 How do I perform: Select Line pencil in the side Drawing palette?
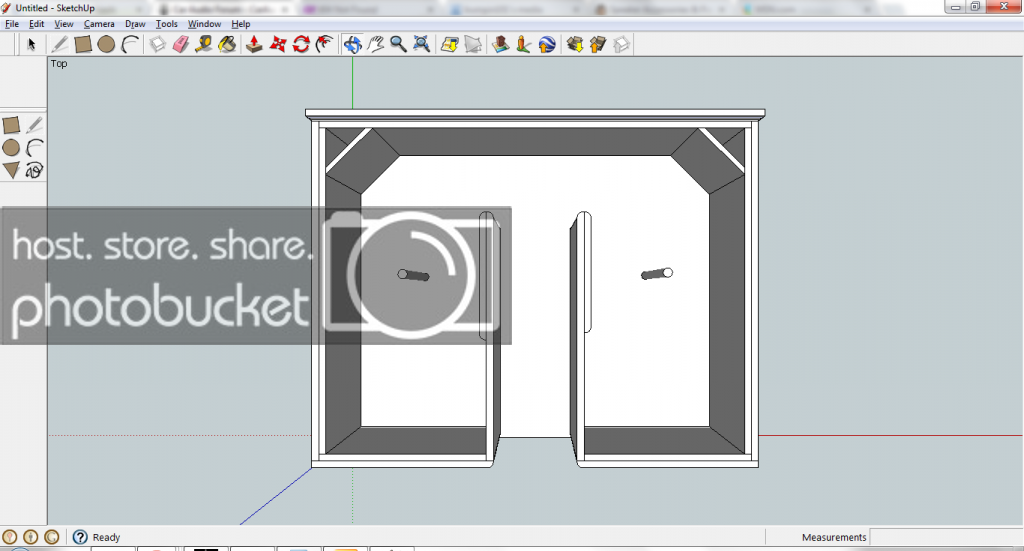coord(35,125)
